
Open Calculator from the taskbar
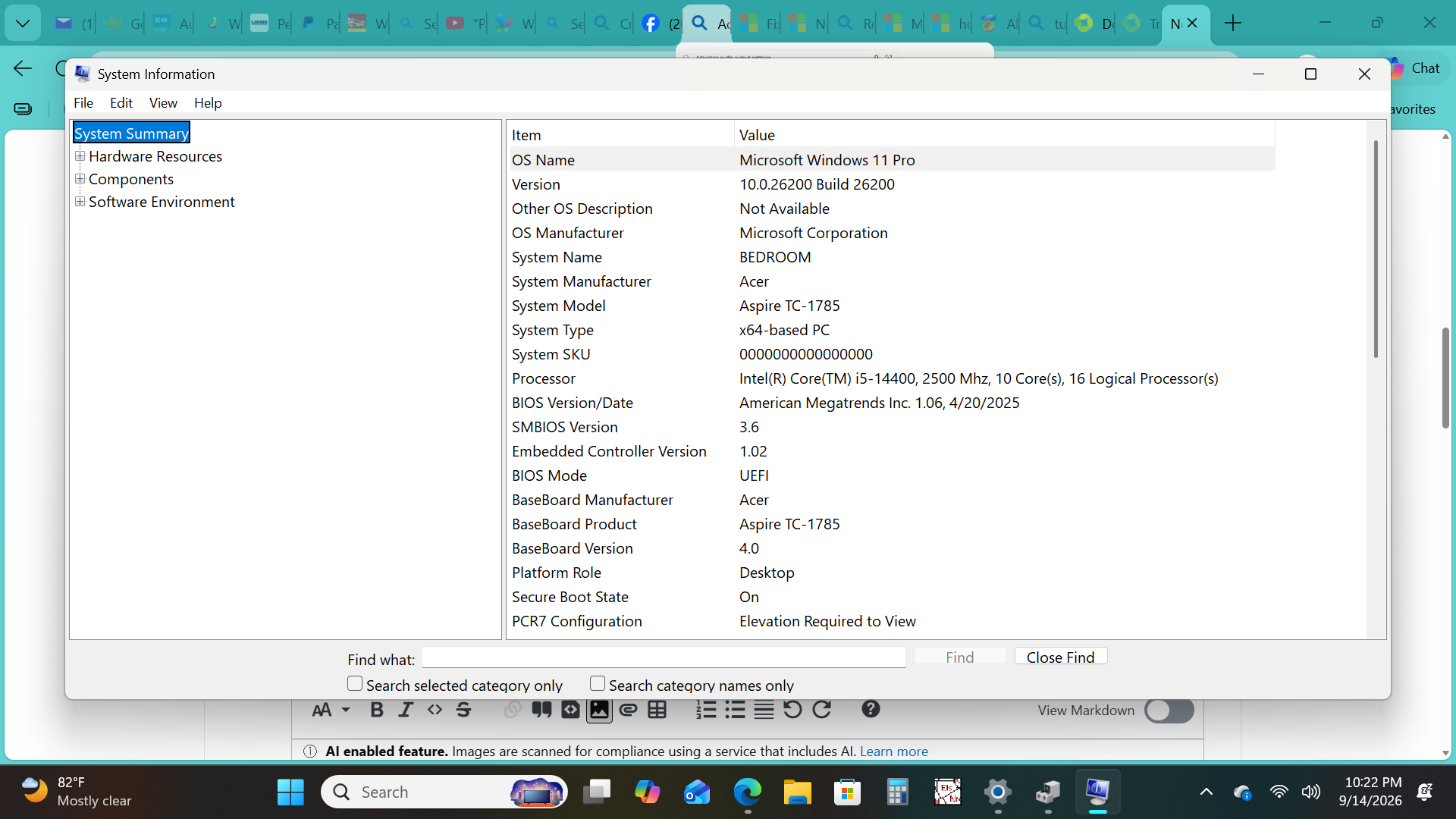pyautogui.click(x=897, y=792)
